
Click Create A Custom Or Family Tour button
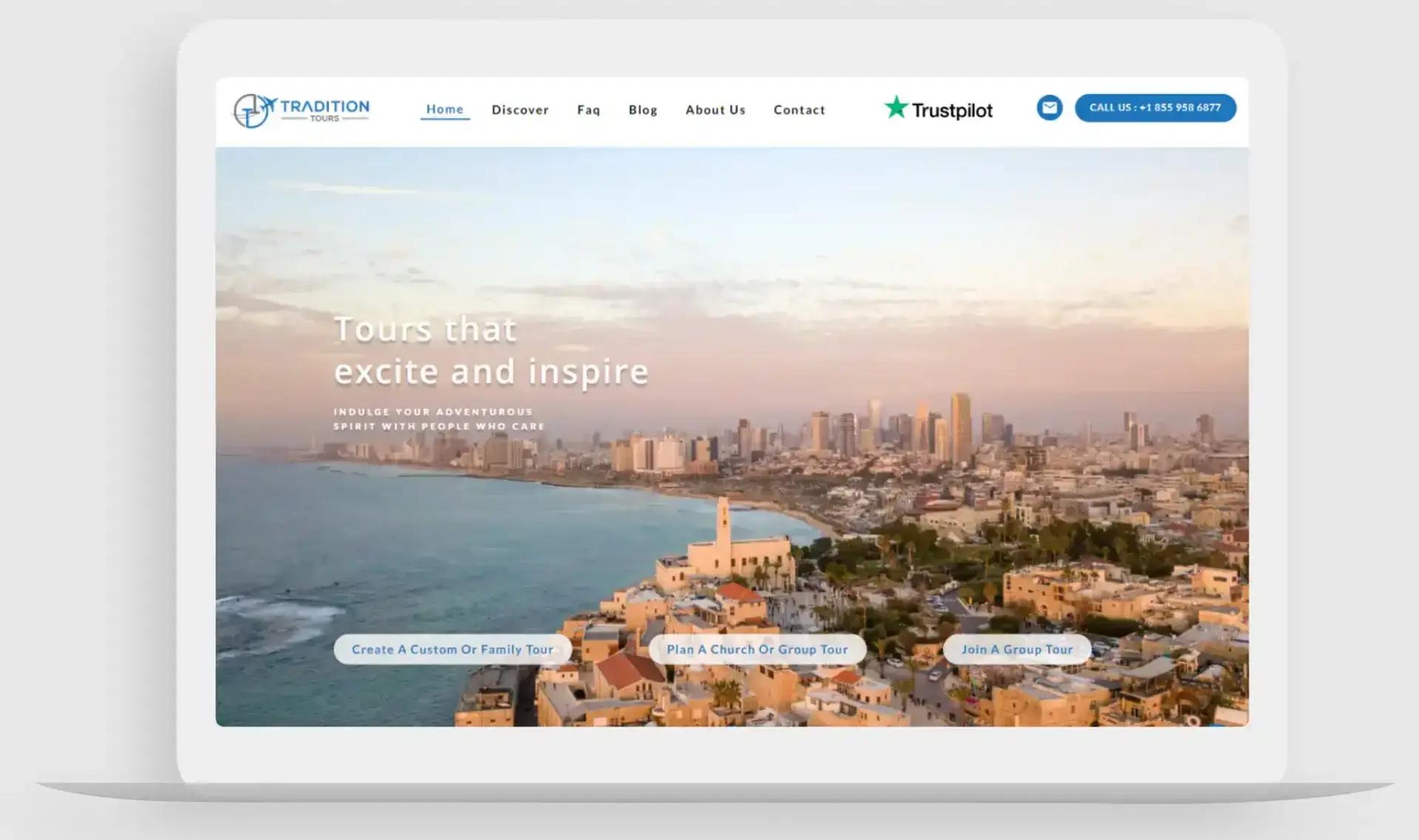(452, 648)
